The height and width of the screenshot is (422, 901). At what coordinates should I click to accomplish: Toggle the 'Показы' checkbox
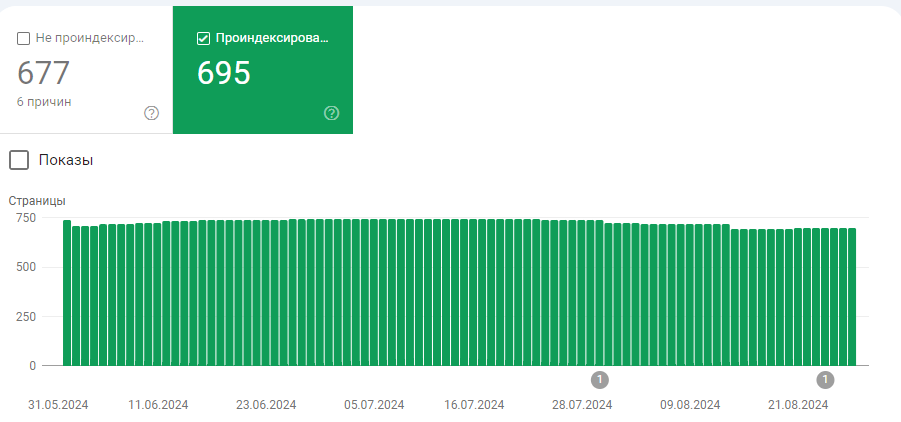pyautogui.click(x=19, y=160)
